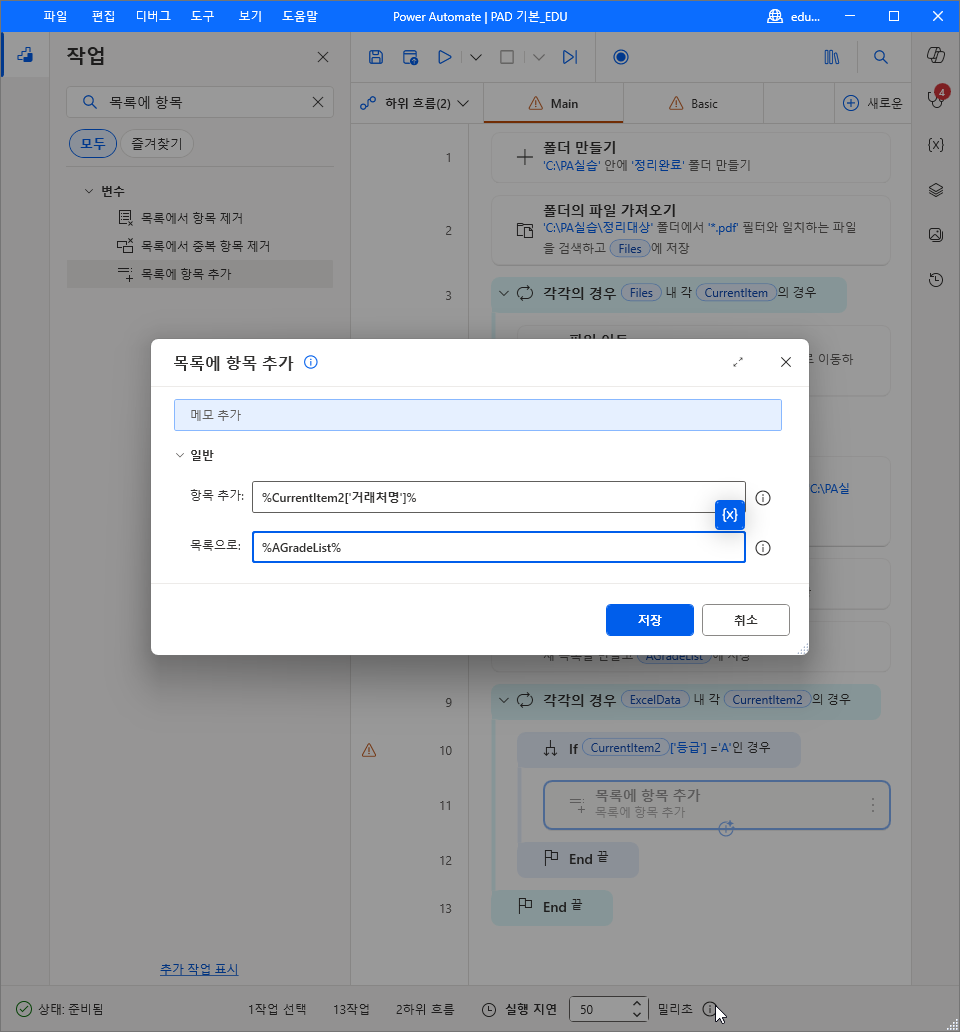960x1032 pixels.
Task: Collapse the 각각의 경우 ExcelData loop
Action: click(x=504, y=700)
